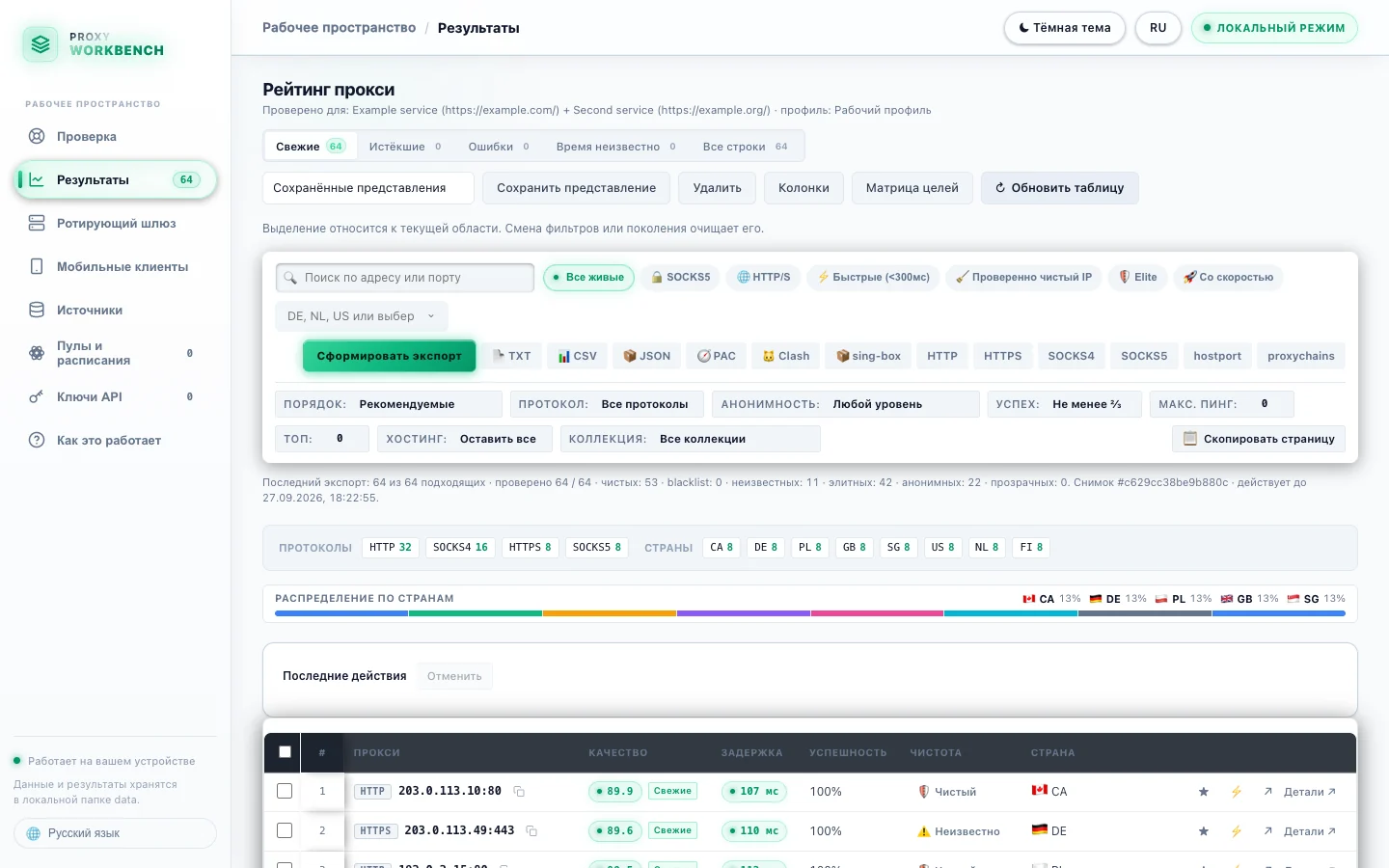Click the Обновить таблицу button
Screen dimensions: 1389x868
[1060, 188]
